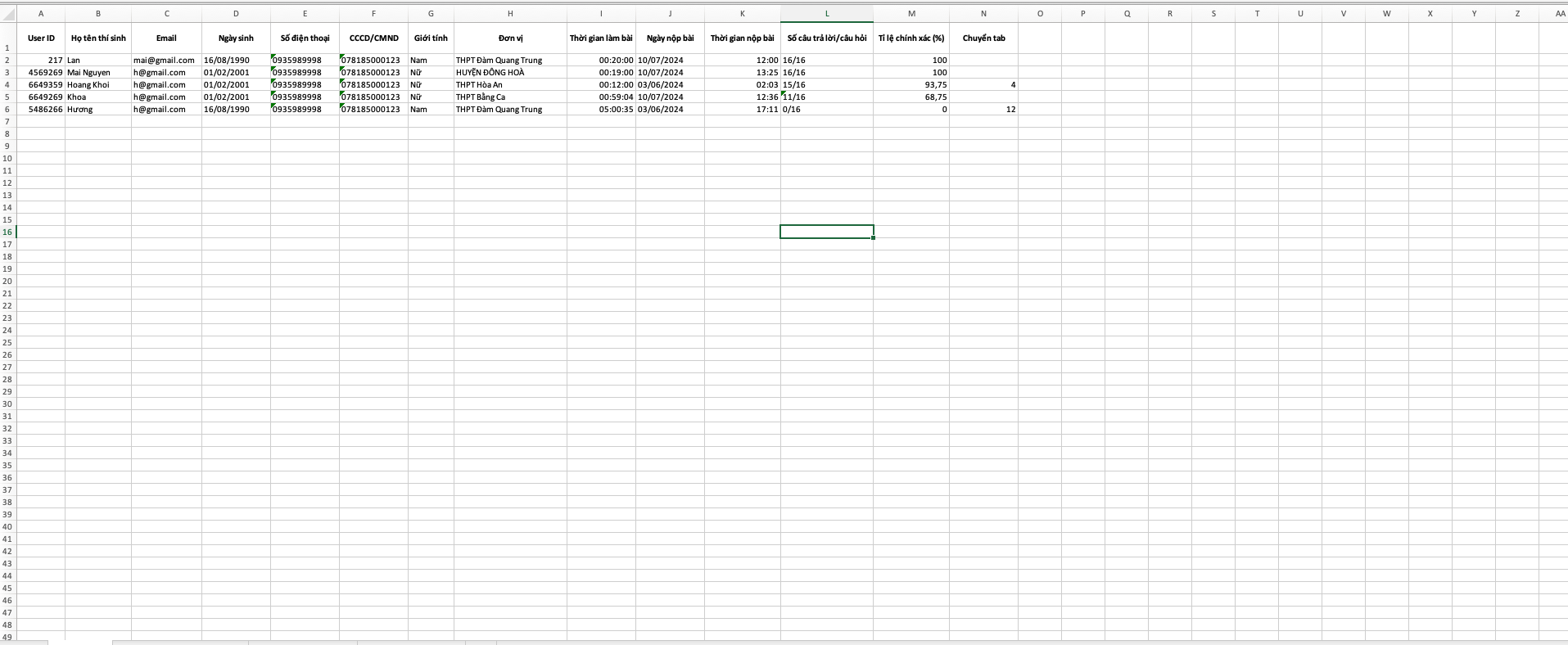Click the active outlined cell in row 16

click(826, 232)
